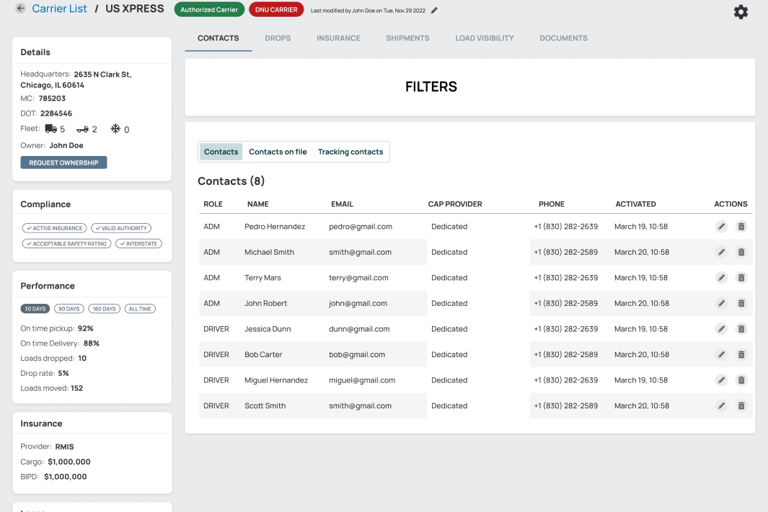Viewport: 768px width, 512px height.
Task: Open the DOCUMENTS tab
Action: click(x=563, y=38)
